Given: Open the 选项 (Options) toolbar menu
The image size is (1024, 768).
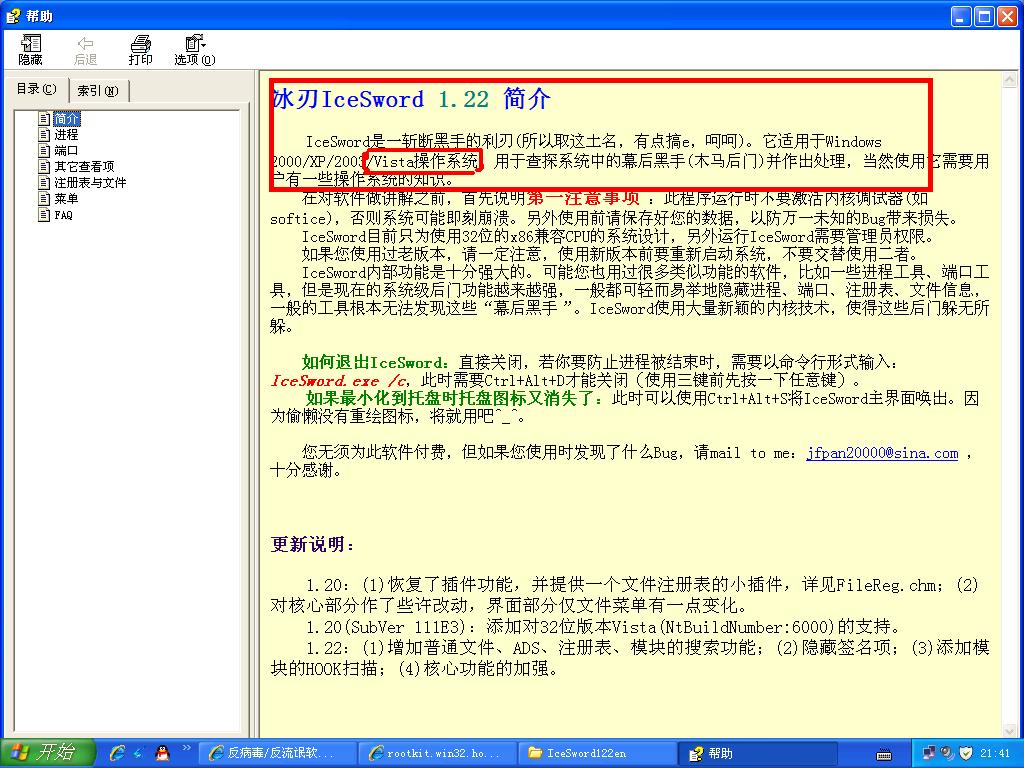Looking at the screenshot, I should click(x=195, y=50).
